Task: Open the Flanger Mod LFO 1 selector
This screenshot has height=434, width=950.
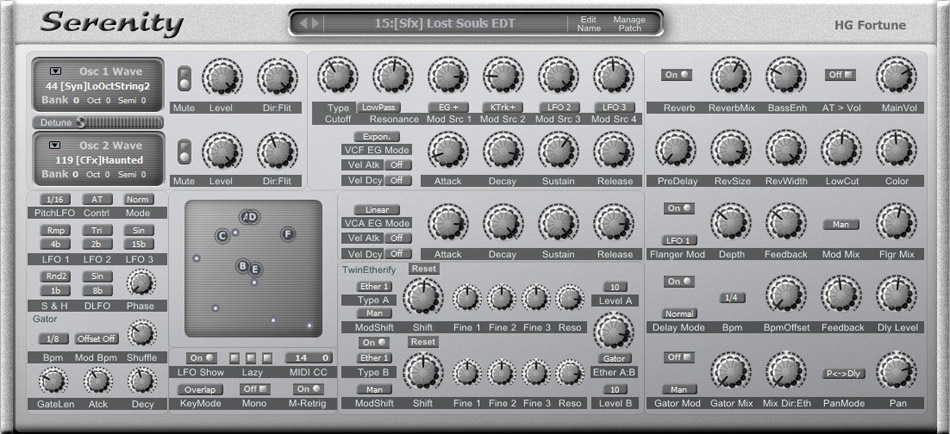Action: 679,240
